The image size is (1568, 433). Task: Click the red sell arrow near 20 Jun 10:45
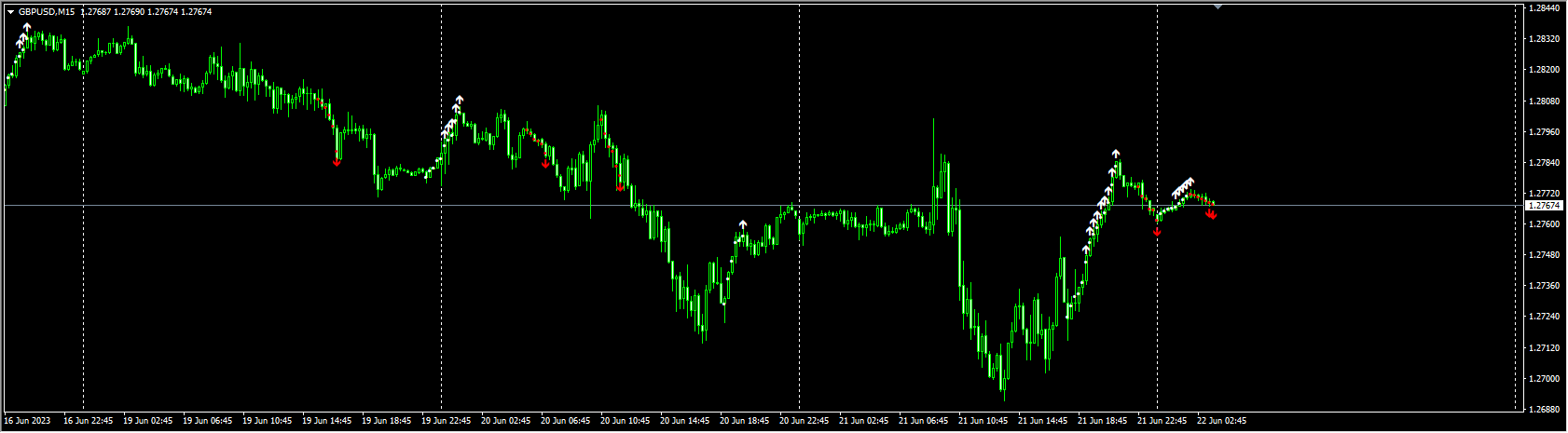tap(620, 187)
